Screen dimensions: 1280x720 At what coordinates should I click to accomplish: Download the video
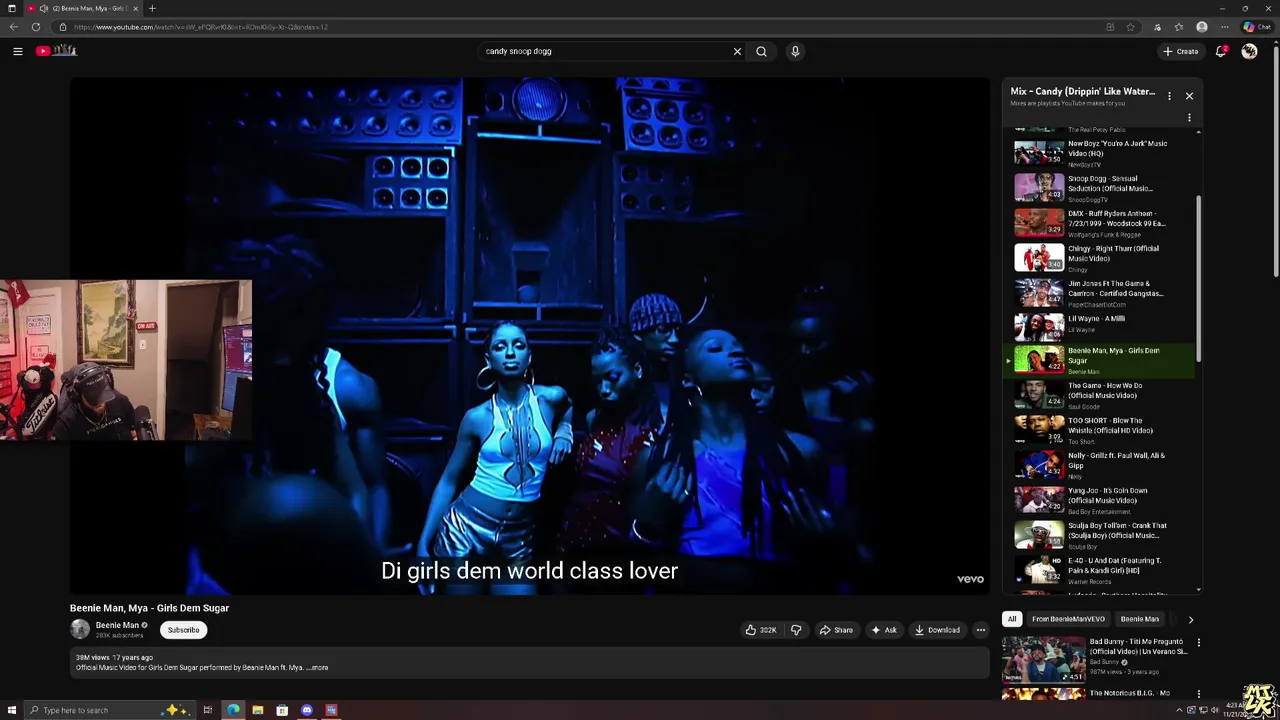pyautogui.click(x=937, y=630)
